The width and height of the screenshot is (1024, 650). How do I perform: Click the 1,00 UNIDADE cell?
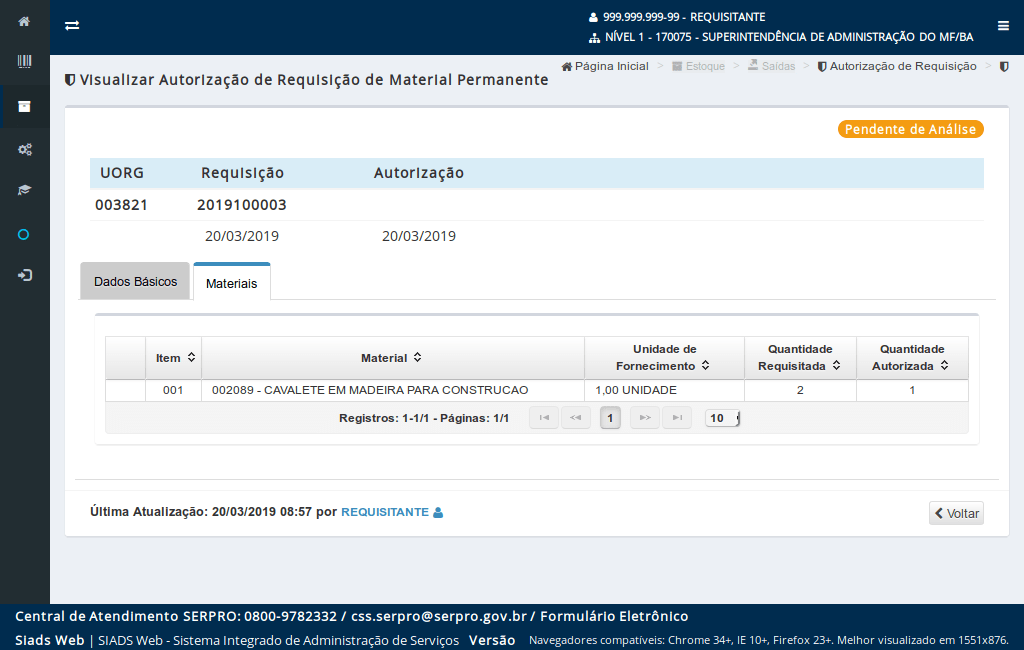coord(664,391)
